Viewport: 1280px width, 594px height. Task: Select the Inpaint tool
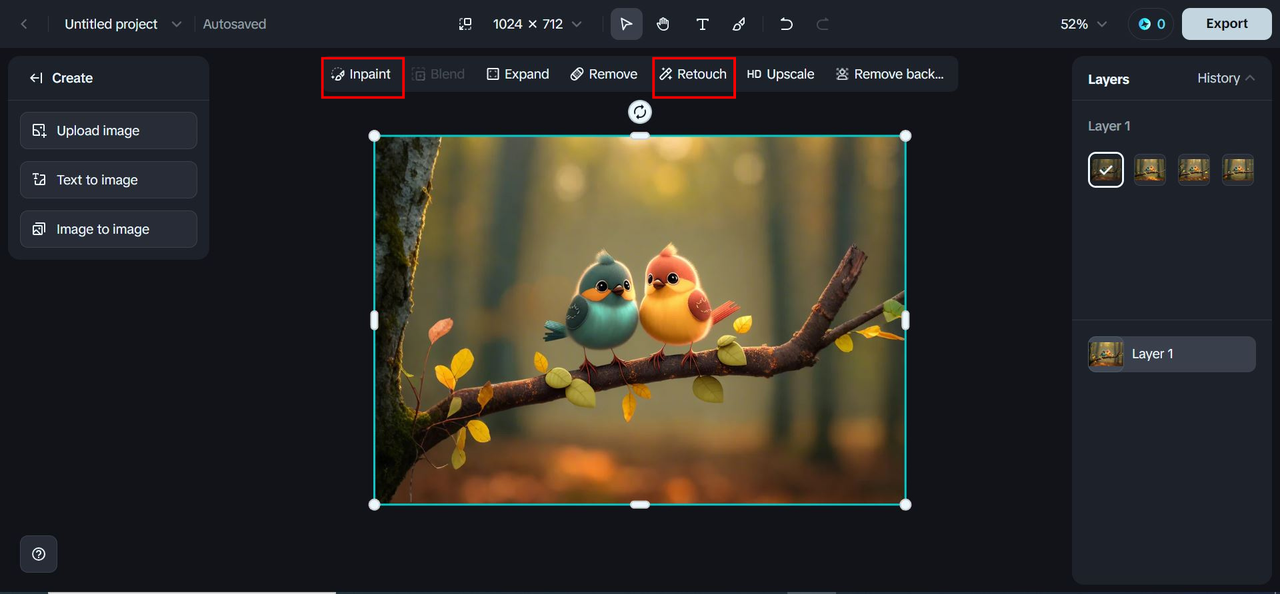coord(361,74)
